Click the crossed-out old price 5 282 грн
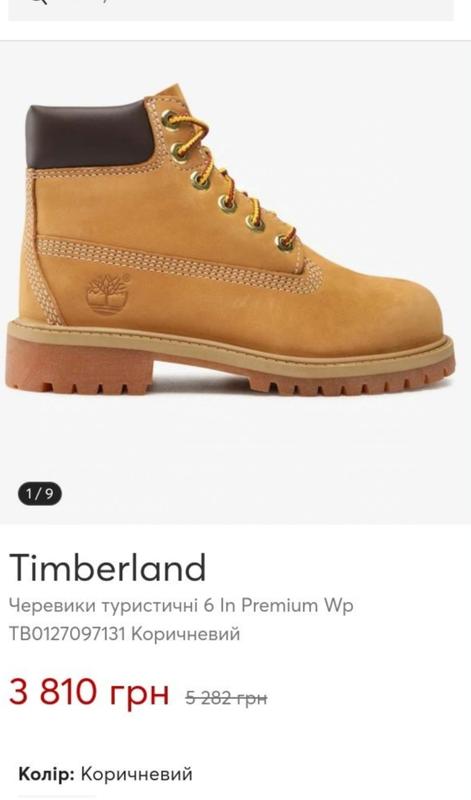The height and width of the screenshot is (800, 471). pos(226,697)
